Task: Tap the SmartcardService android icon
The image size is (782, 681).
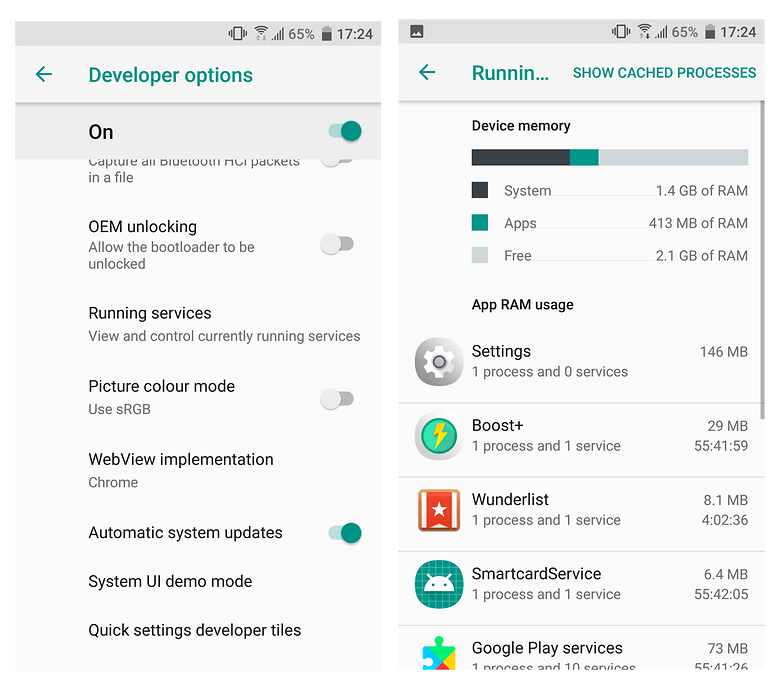Action: click(439, 584)
